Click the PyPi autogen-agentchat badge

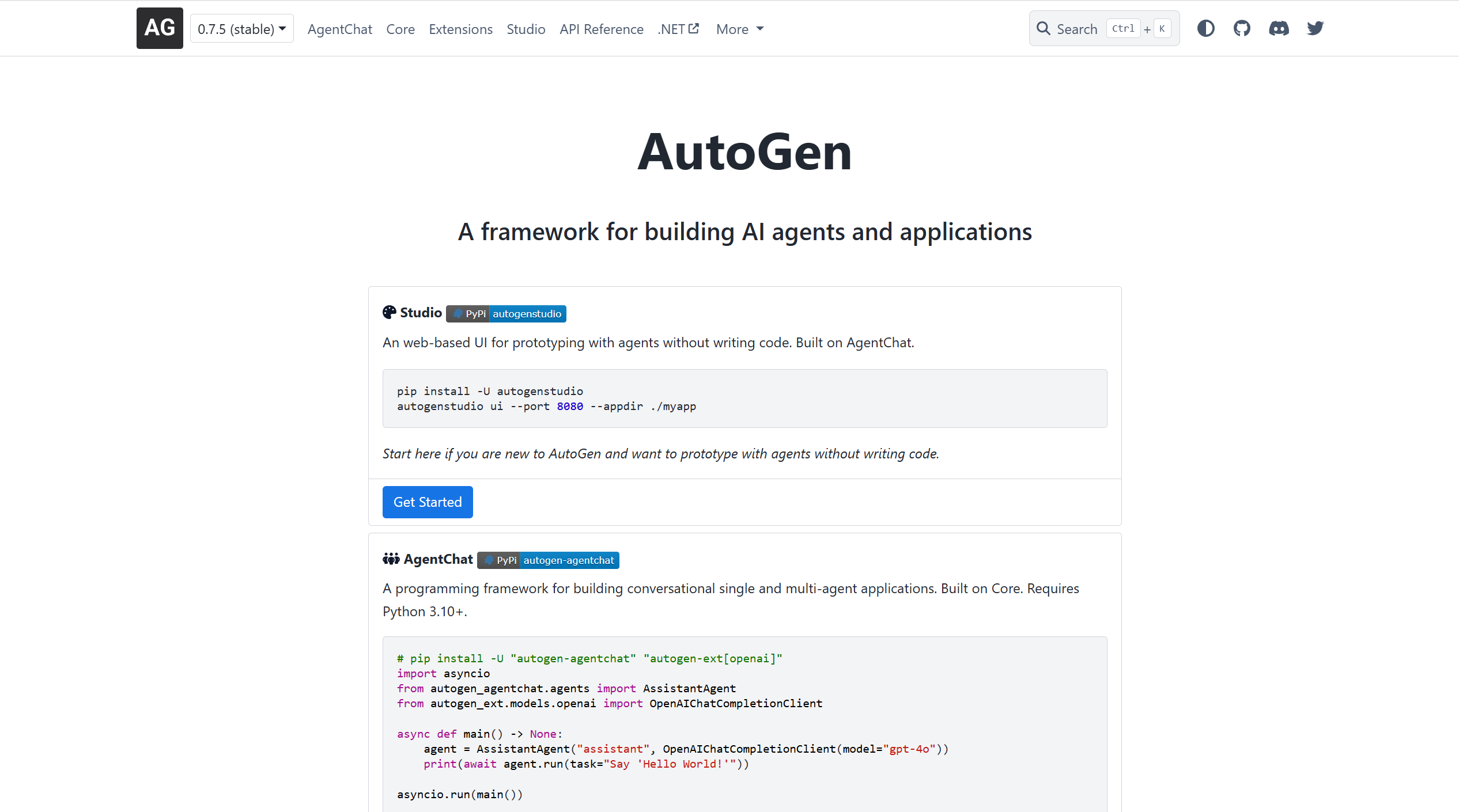548,560
